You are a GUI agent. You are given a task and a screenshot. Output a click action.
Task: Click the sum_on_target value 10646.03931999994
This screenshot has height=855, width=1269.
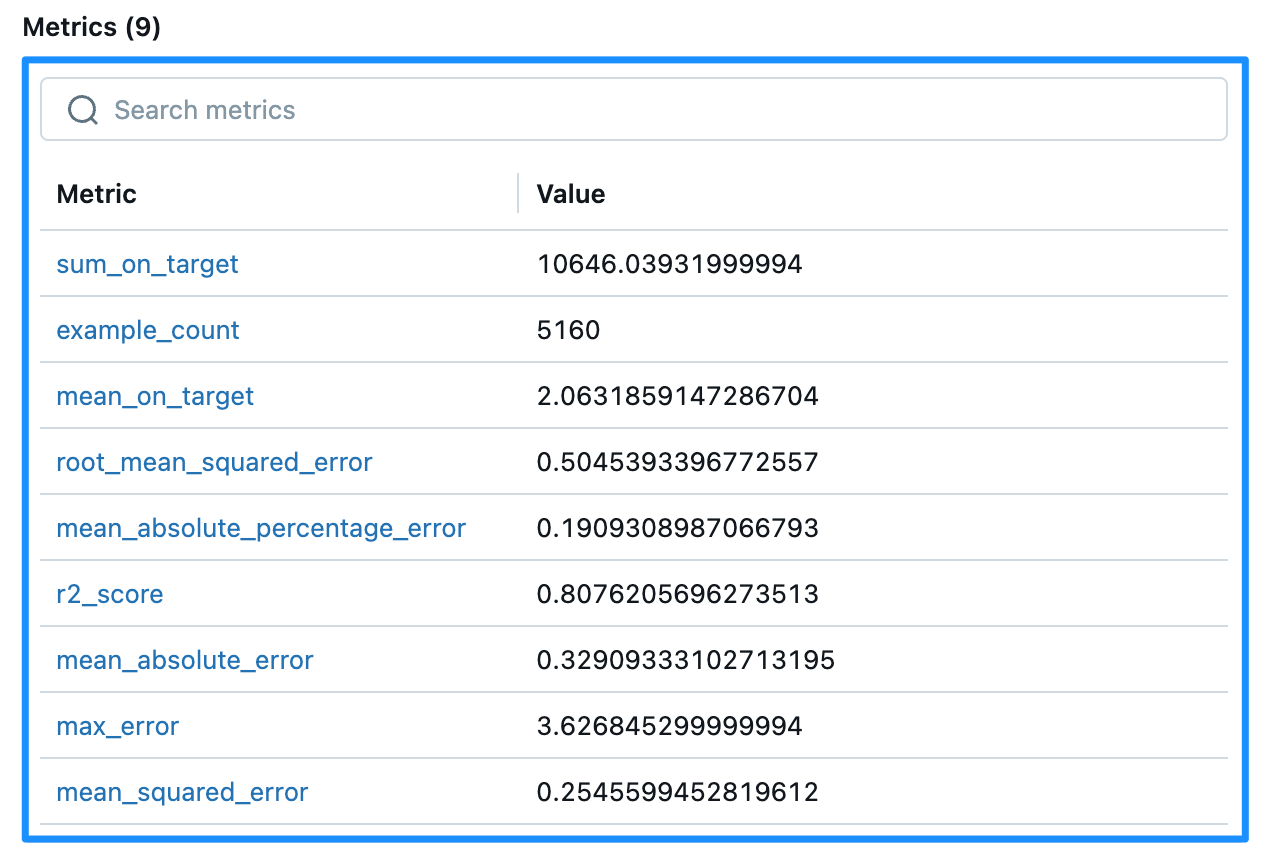click(669, 264)
